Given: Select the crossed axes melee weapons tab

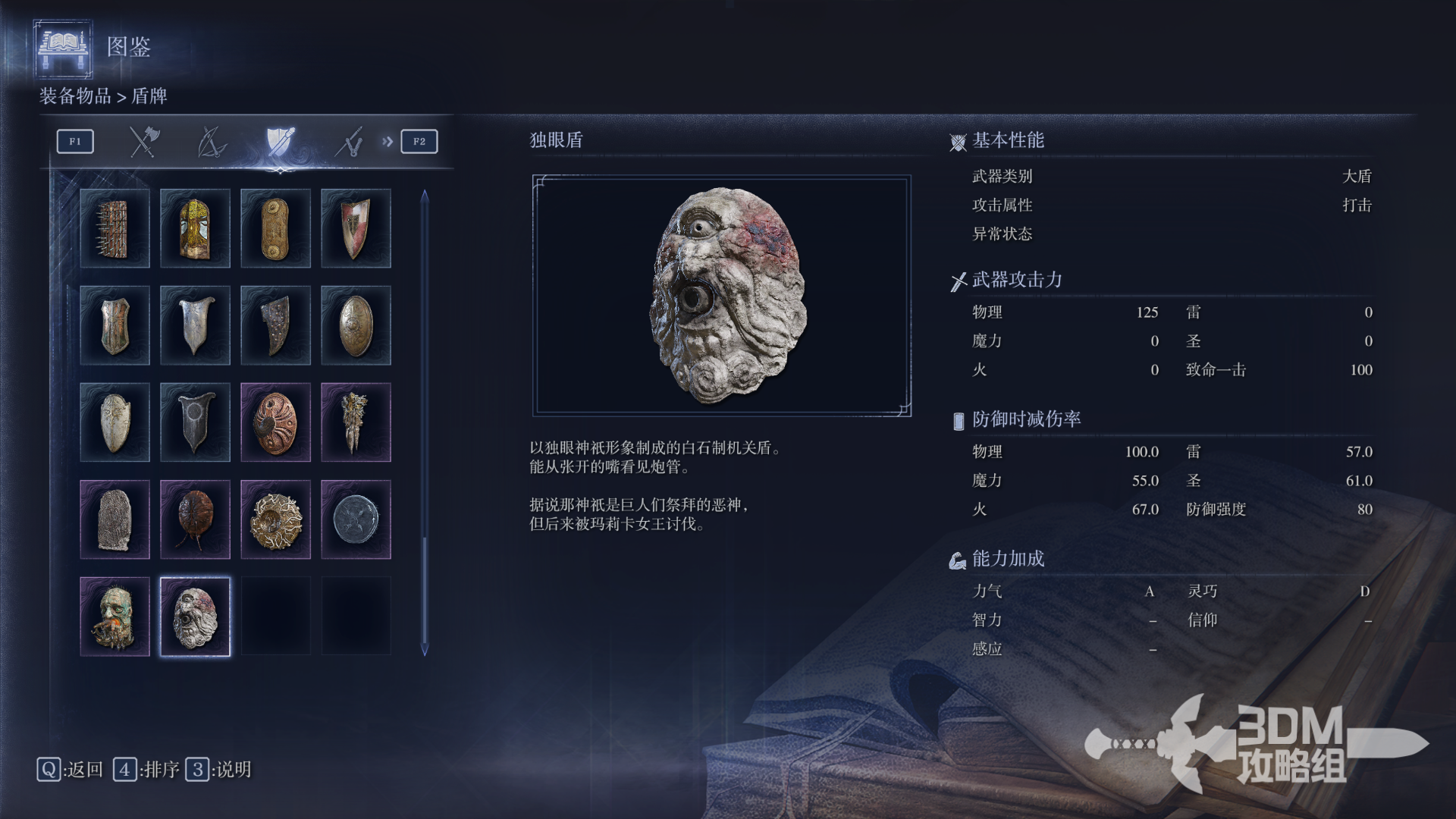Looking at the screenshot, I should click(143, 142).
